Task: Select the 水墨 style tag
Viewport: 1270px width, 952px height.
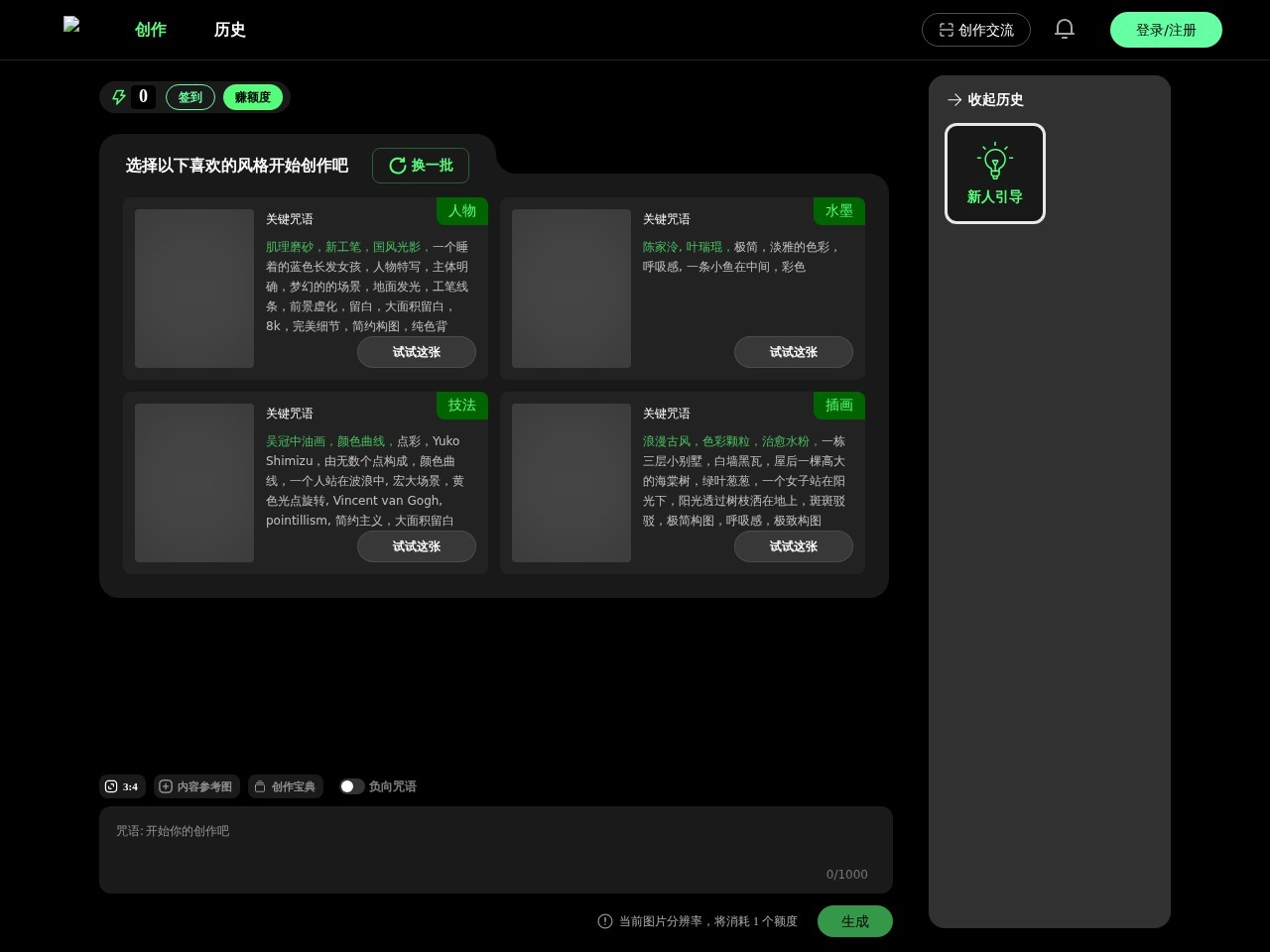Action: click(x=838, y=211)
